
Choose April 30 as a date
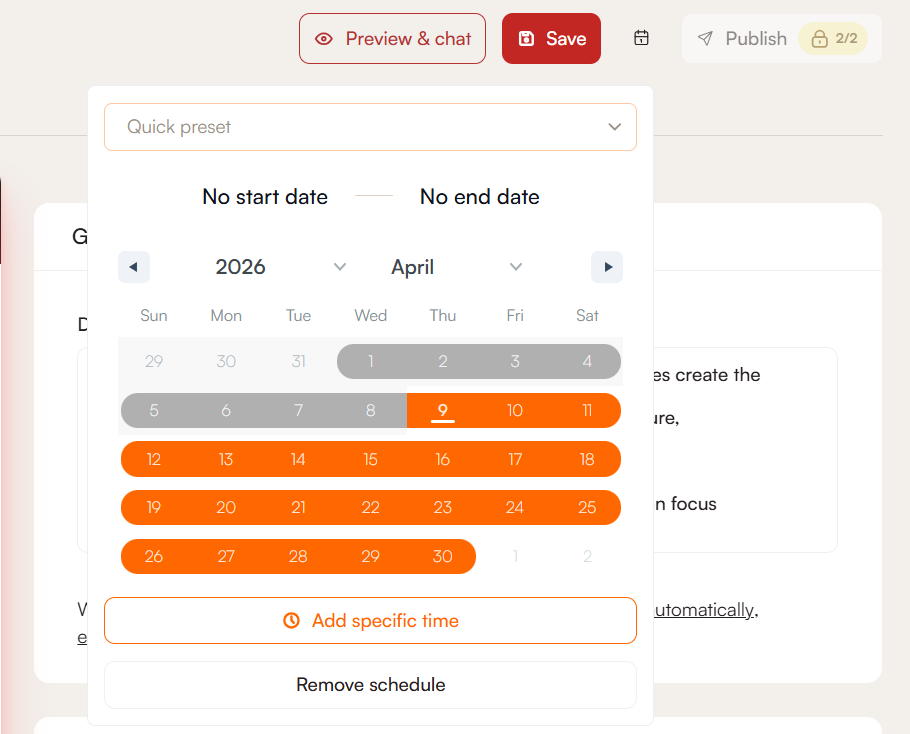coord(443,556)
